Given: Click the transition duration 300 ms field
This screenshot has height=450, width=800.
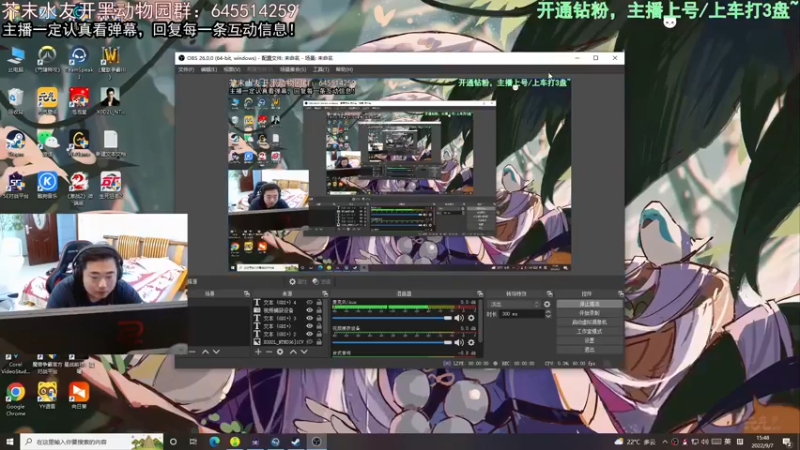Looking at the screenshot, I should (x=521, y=314).
